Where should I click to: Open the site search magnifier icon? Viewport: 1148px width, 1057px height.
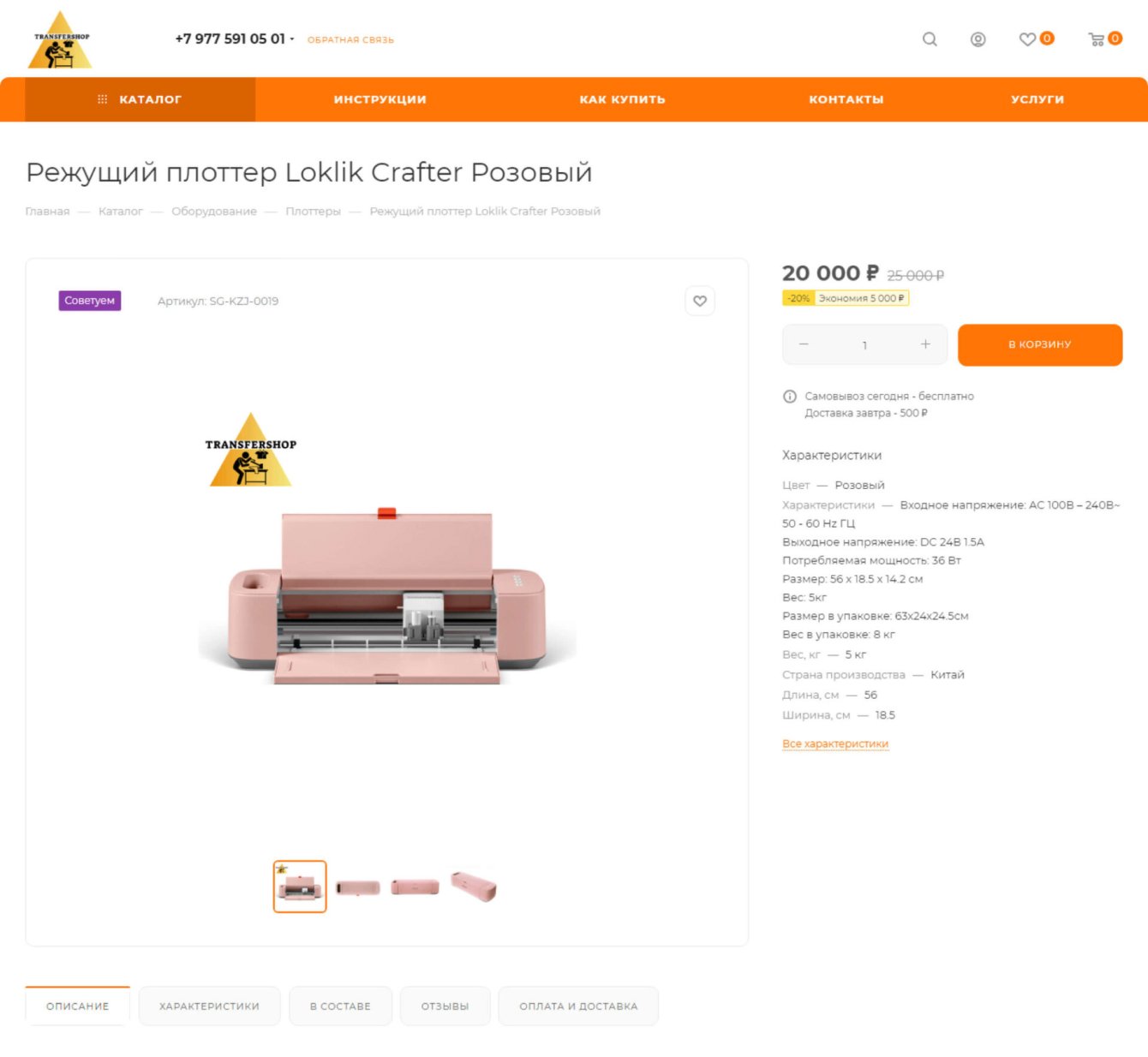click(x=930, y=39)
